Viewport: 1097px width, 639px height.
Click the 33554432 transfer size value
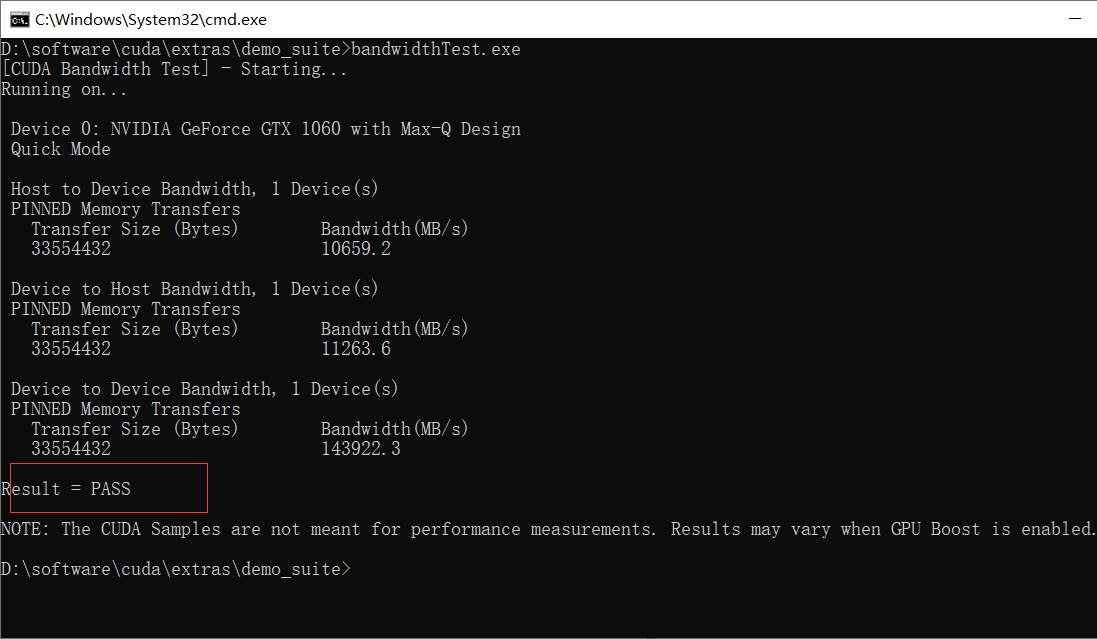[x=70, y=248]
